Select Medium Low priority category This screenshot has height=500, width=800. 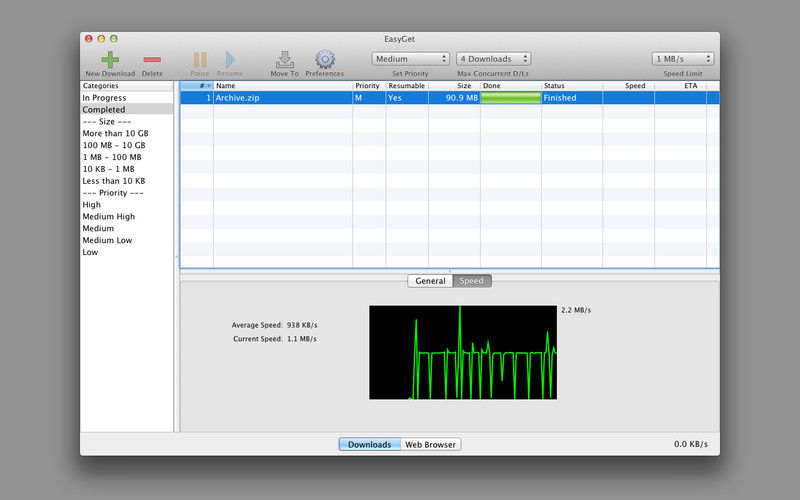(x=127, y=240)
